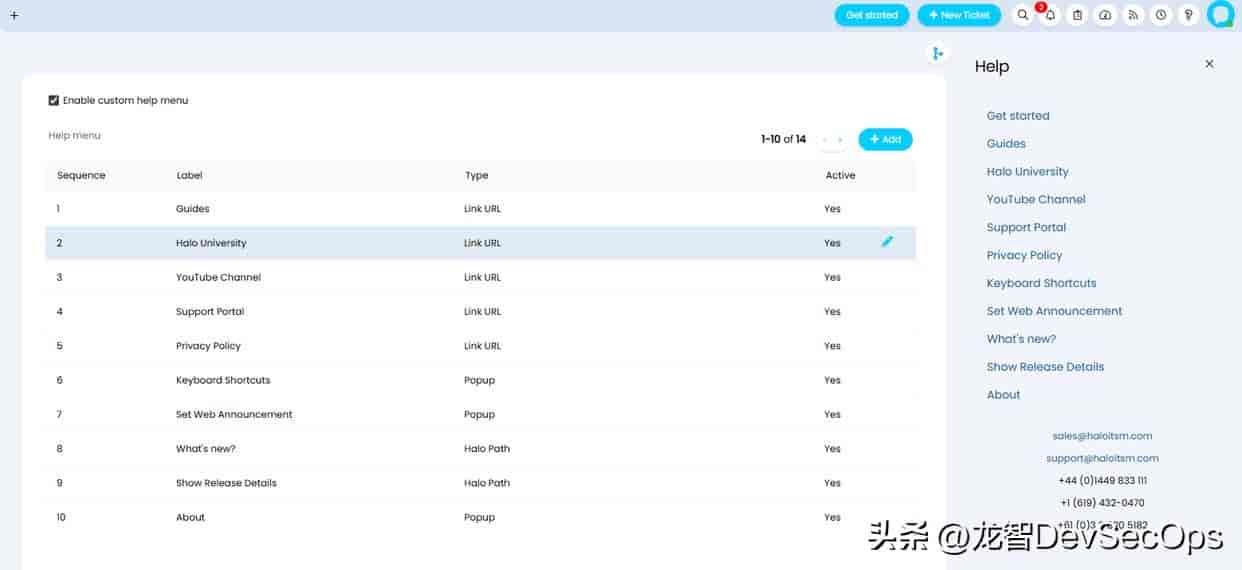The width and height of the screenshot is (1242, 570).
Task: Toggle Enable custom help menu checkbox
Action: (54, 100)
